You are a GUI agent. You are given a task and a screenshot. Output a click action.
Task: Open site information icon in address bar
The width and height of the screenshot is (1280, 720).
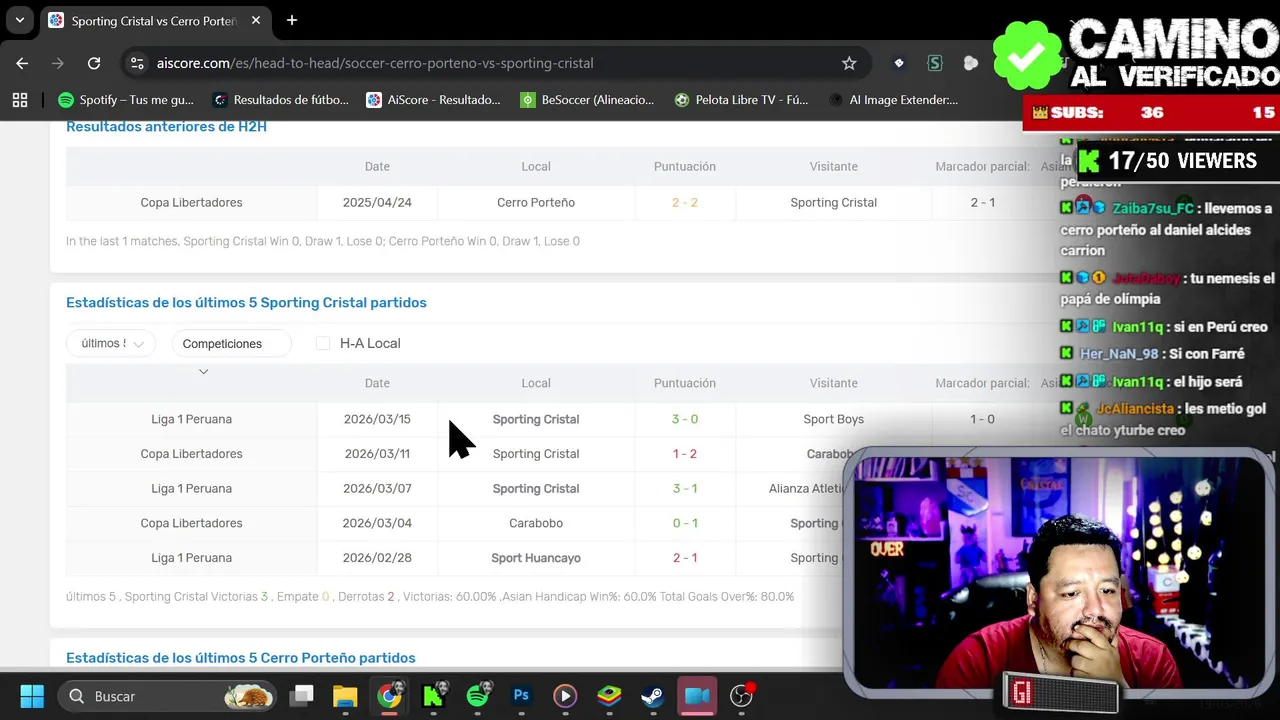[137, 63]
